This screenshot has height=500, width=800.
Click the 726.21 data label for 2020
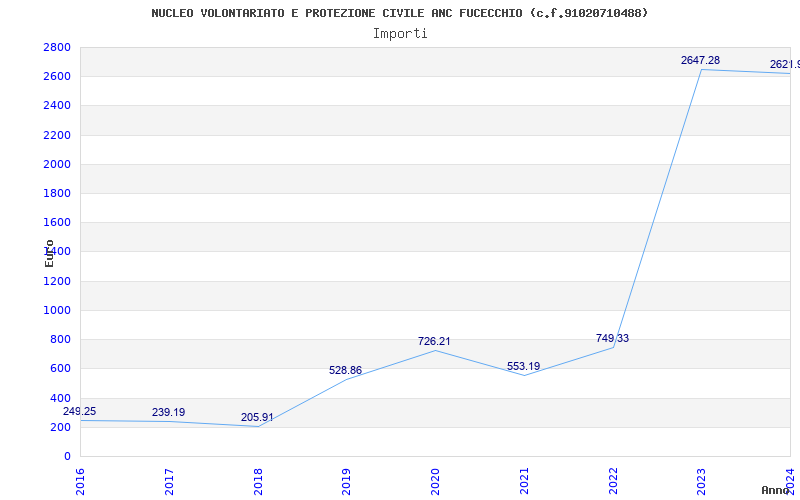click(x=434, y=341)
